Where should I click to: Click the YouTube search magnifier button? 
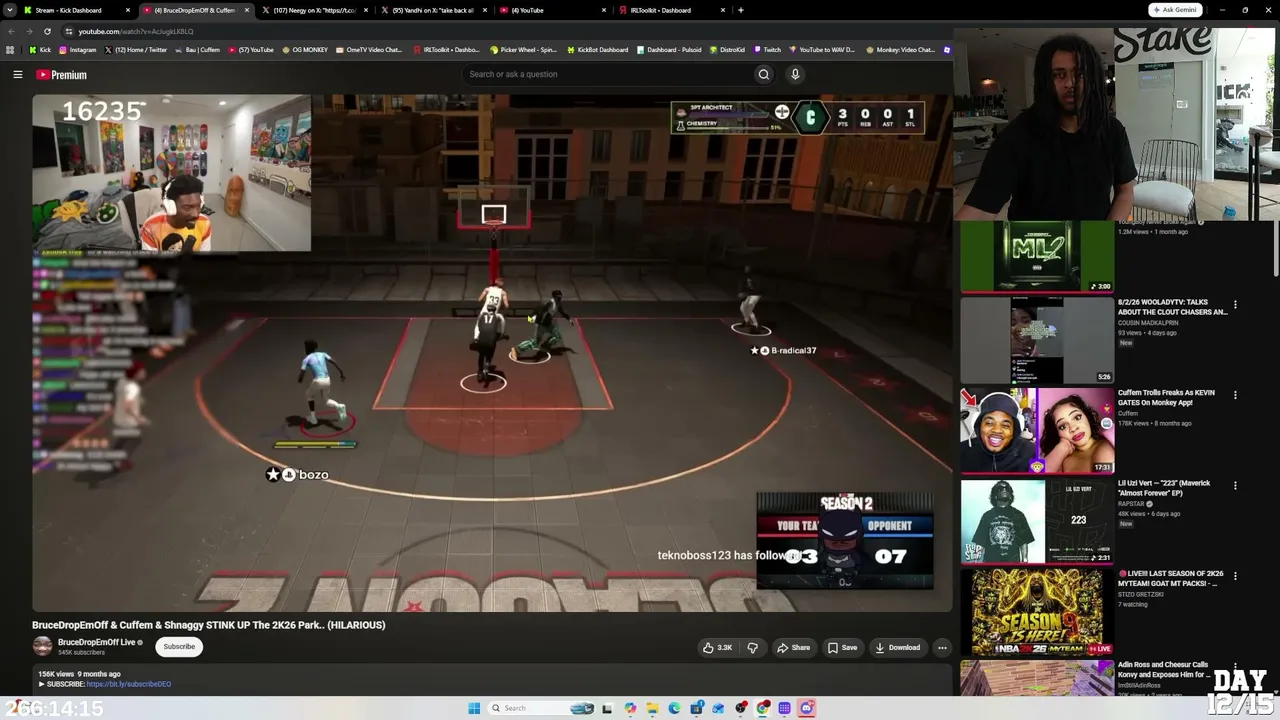(764, 74)
